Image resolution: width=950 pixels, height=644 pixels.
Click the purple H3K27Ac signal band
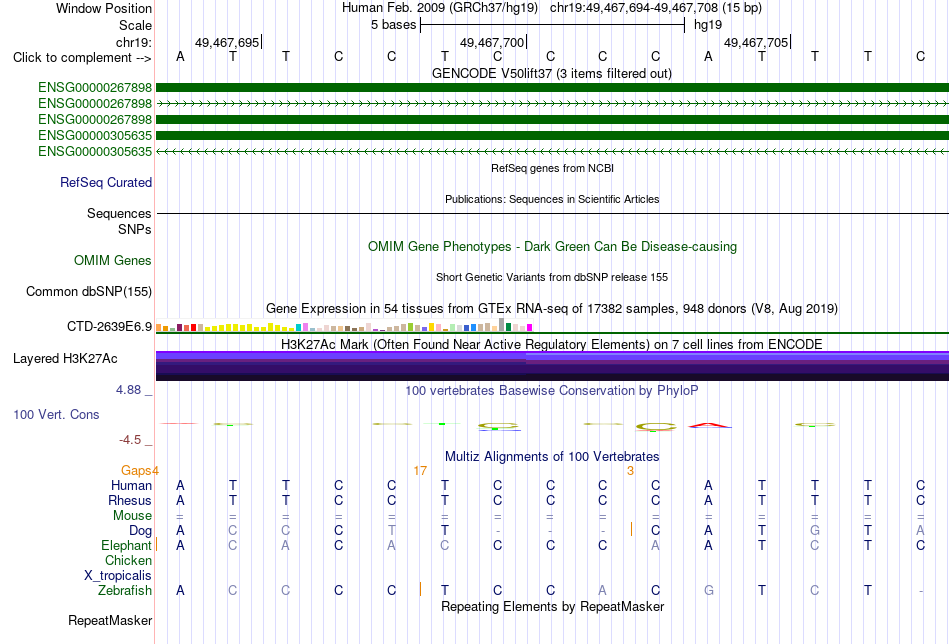coord(552,366)
